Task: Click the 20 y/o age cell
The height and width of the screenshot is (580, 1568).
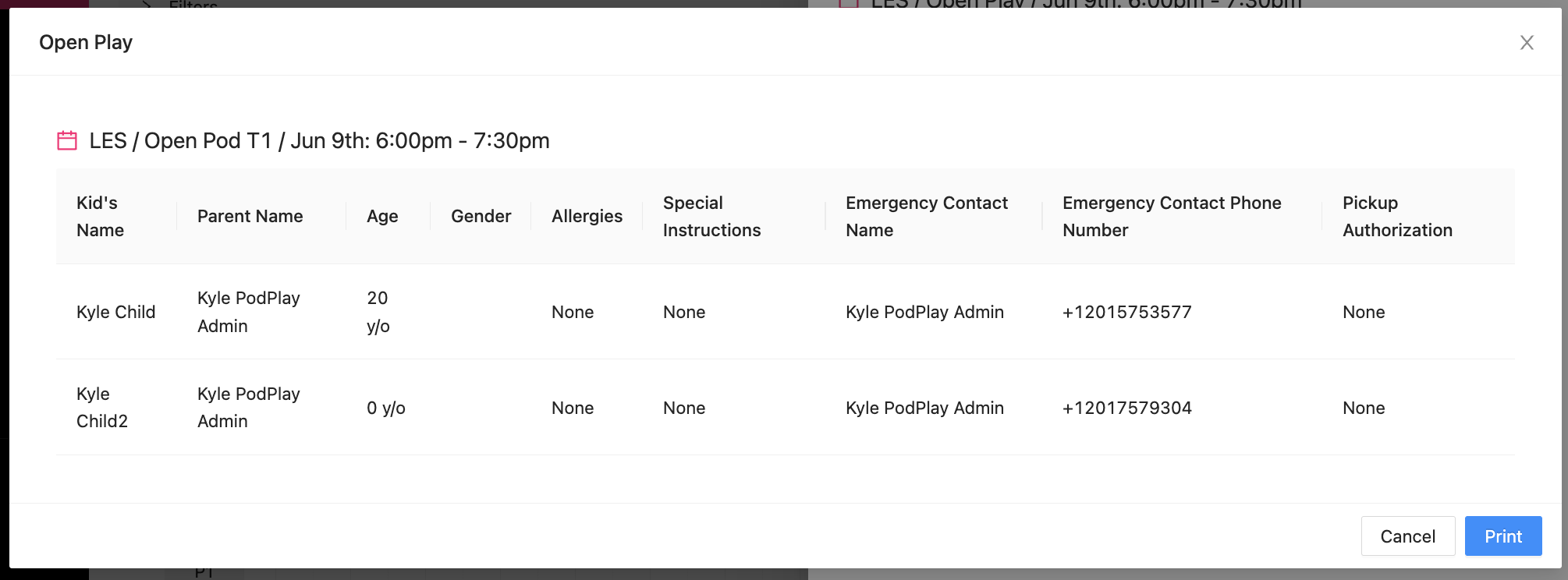Action: click(378, 312)
